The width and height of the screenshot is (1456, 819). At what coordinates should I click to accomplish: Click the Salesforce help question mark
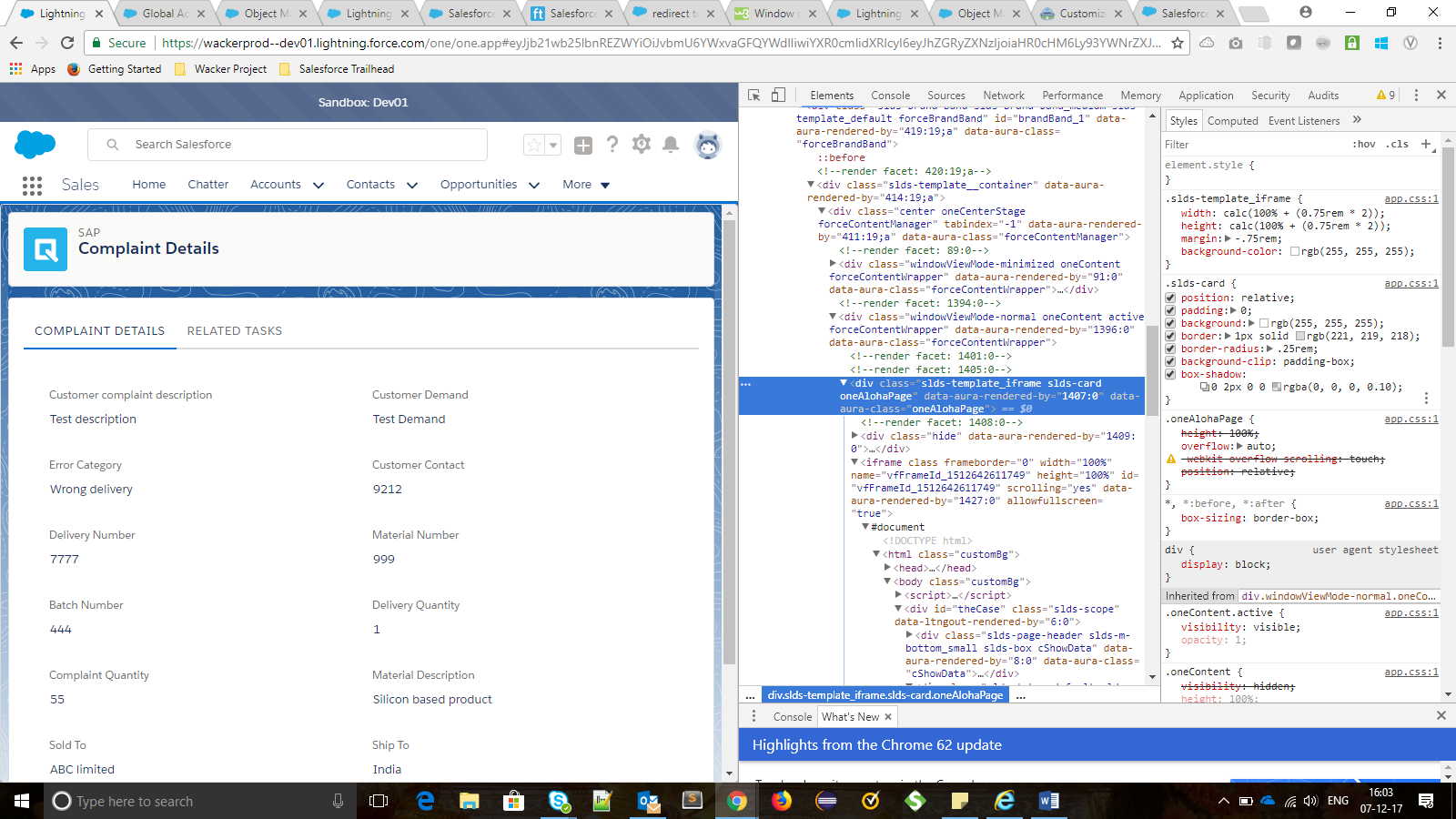612,145
